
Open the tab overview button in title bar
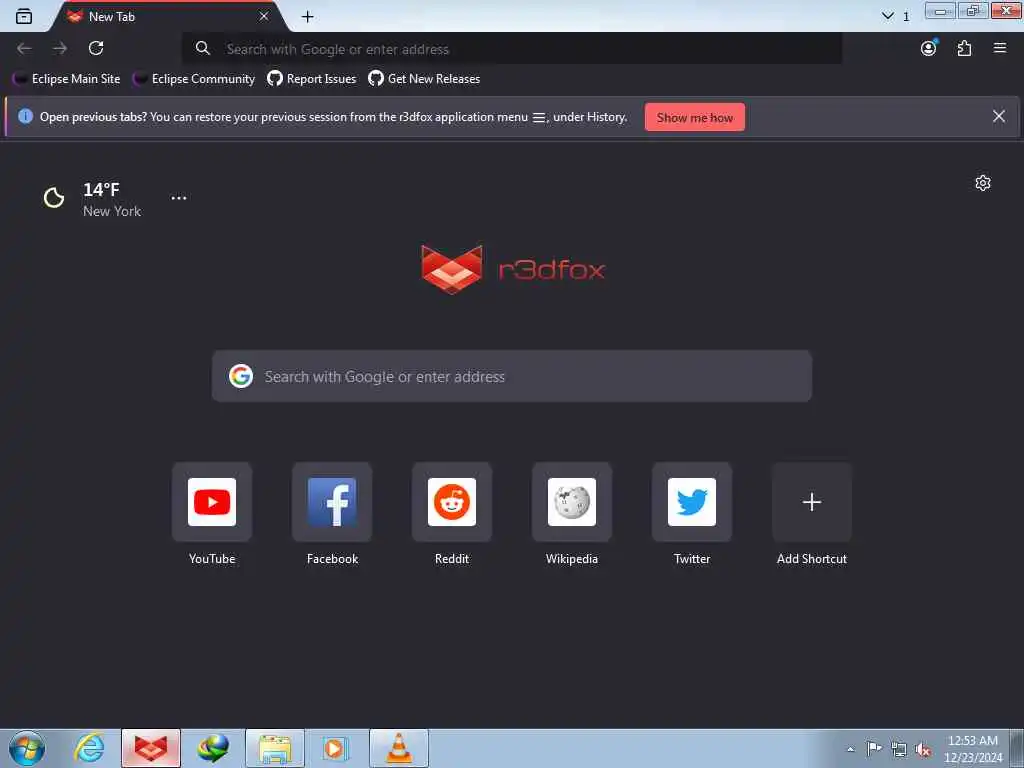pyautogui.click(x=24, y=16)
